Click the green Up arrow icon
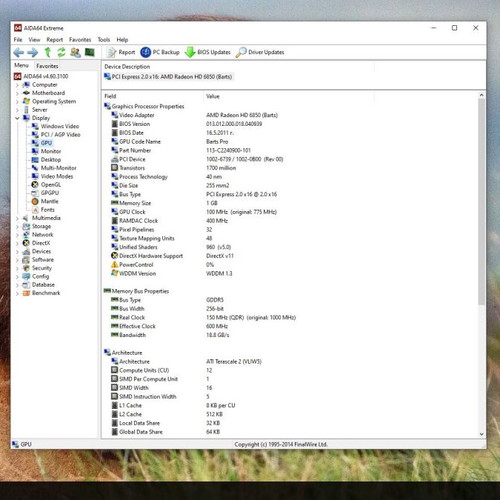Screen dimensions: 500x500 [48, 52]
